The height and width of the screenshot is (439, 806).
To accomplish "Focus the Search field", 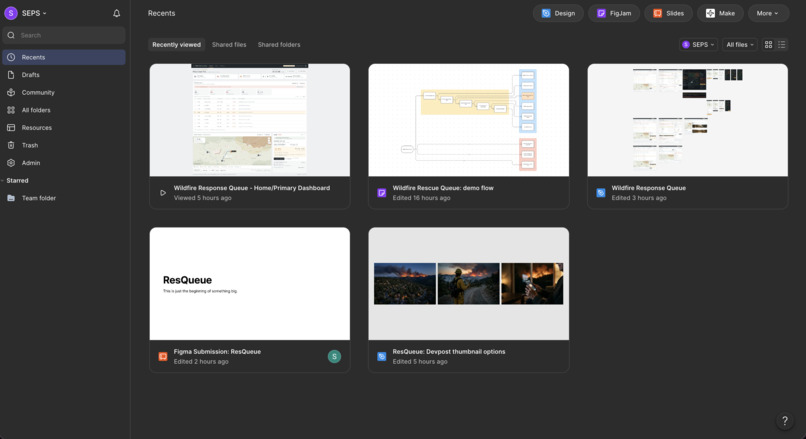I will [64, 35].
